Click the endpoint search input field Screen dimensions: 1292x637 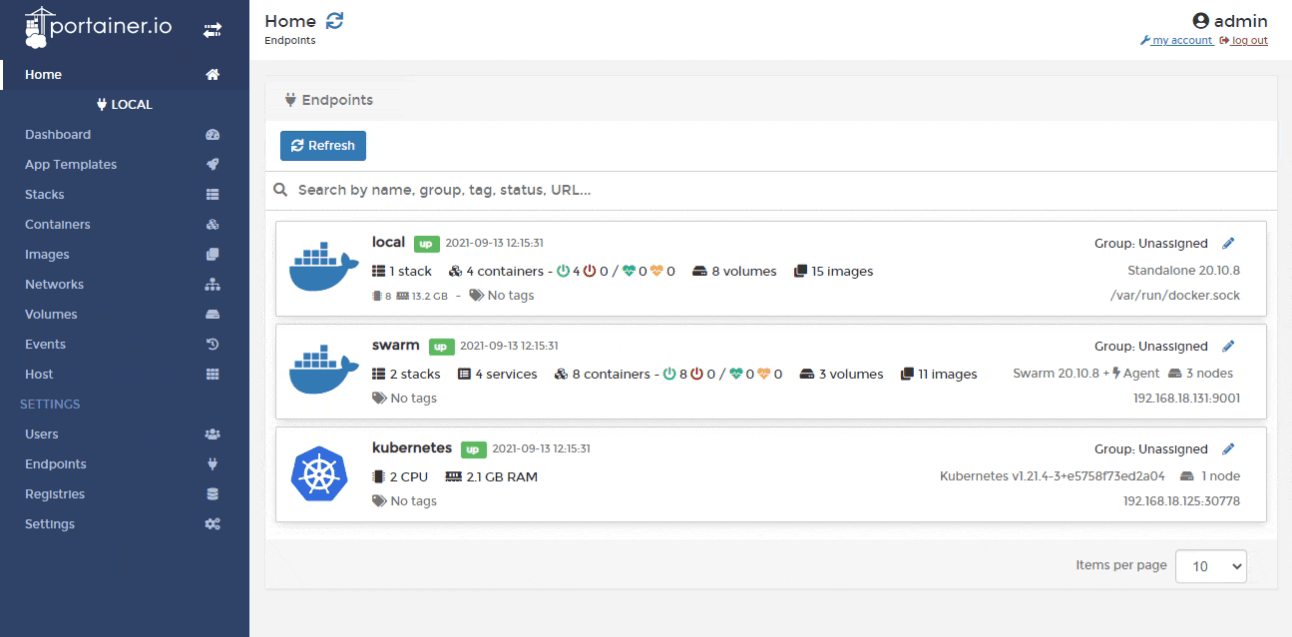click(x=771, y=190)
